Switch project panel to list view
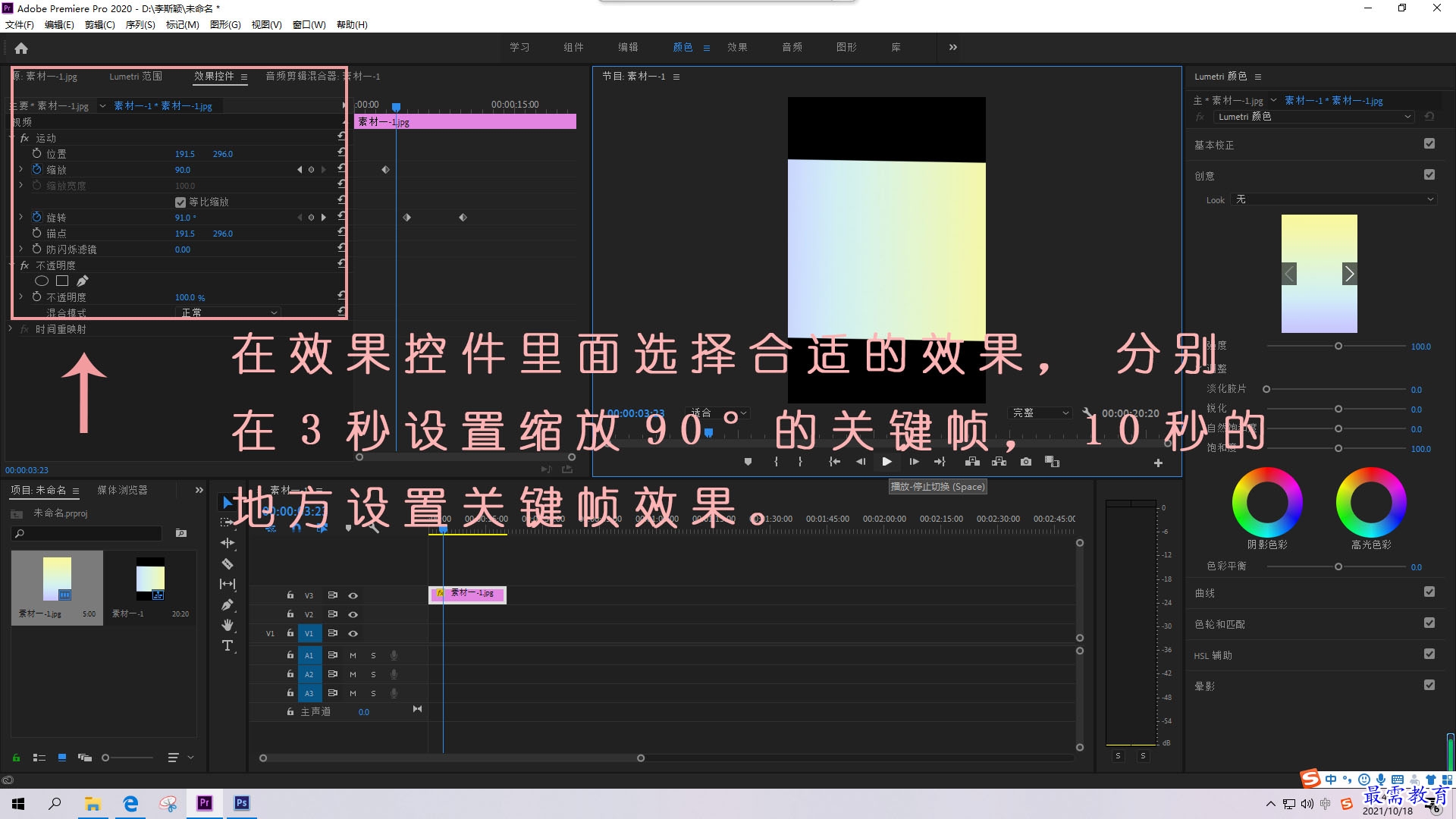 [x=39, y=758]
